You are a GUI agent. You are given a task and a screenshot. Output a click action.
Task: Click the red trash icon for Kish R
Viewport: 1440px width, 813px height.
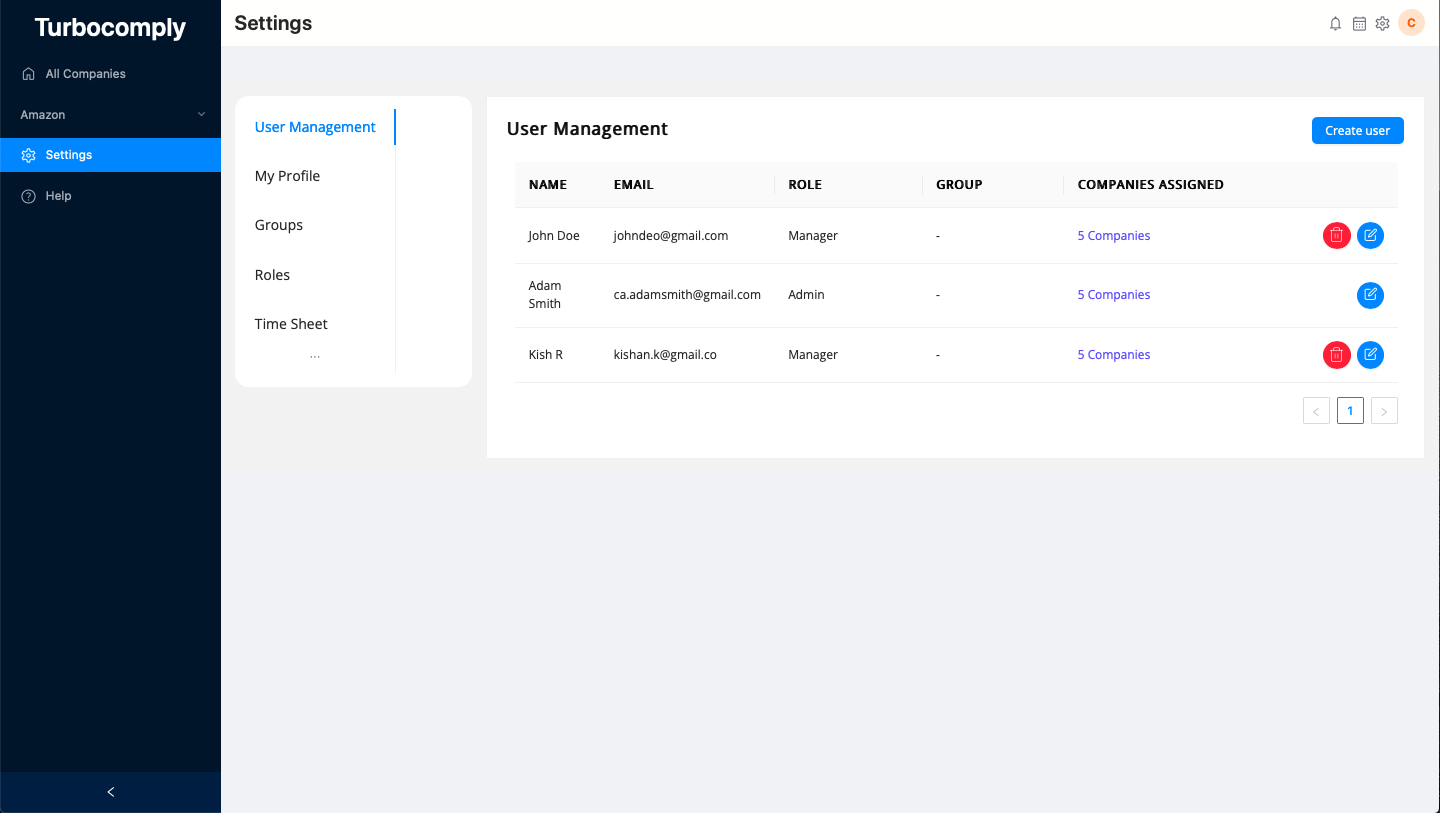(1337, 355)
